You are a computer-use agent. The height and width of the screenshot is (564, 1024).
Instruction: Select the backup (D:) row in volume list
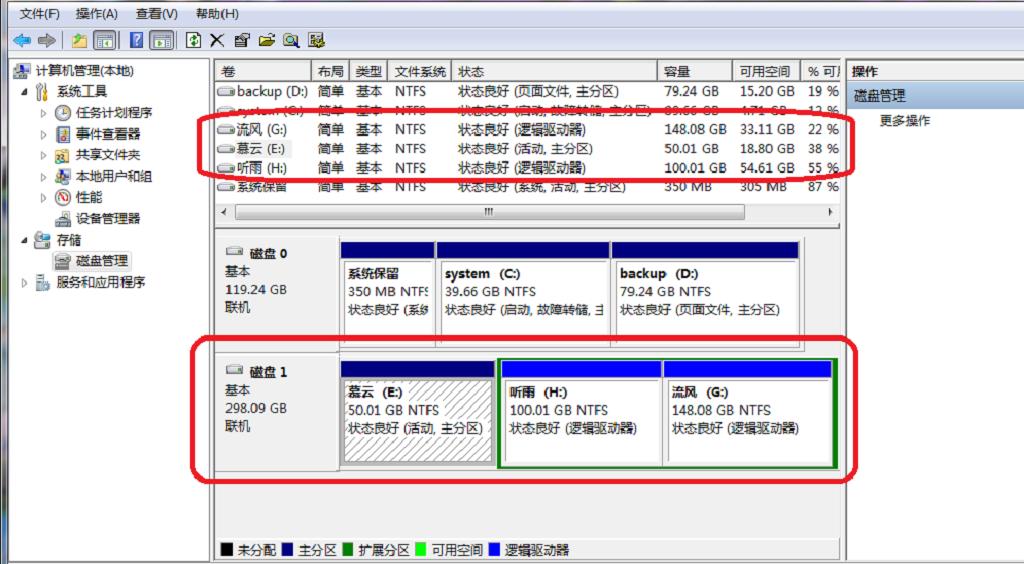pos(528,91)
